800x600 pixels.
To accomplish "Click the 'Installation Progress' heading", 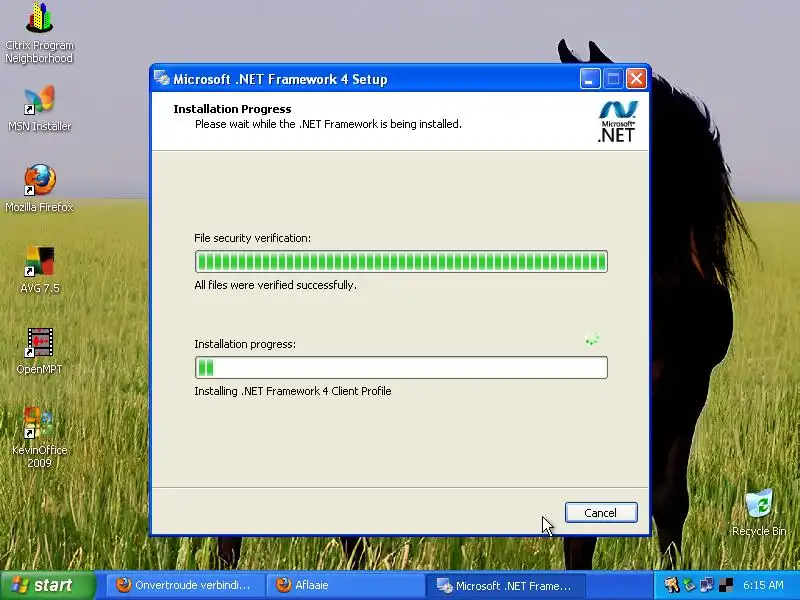I will [x=232, y=109].
